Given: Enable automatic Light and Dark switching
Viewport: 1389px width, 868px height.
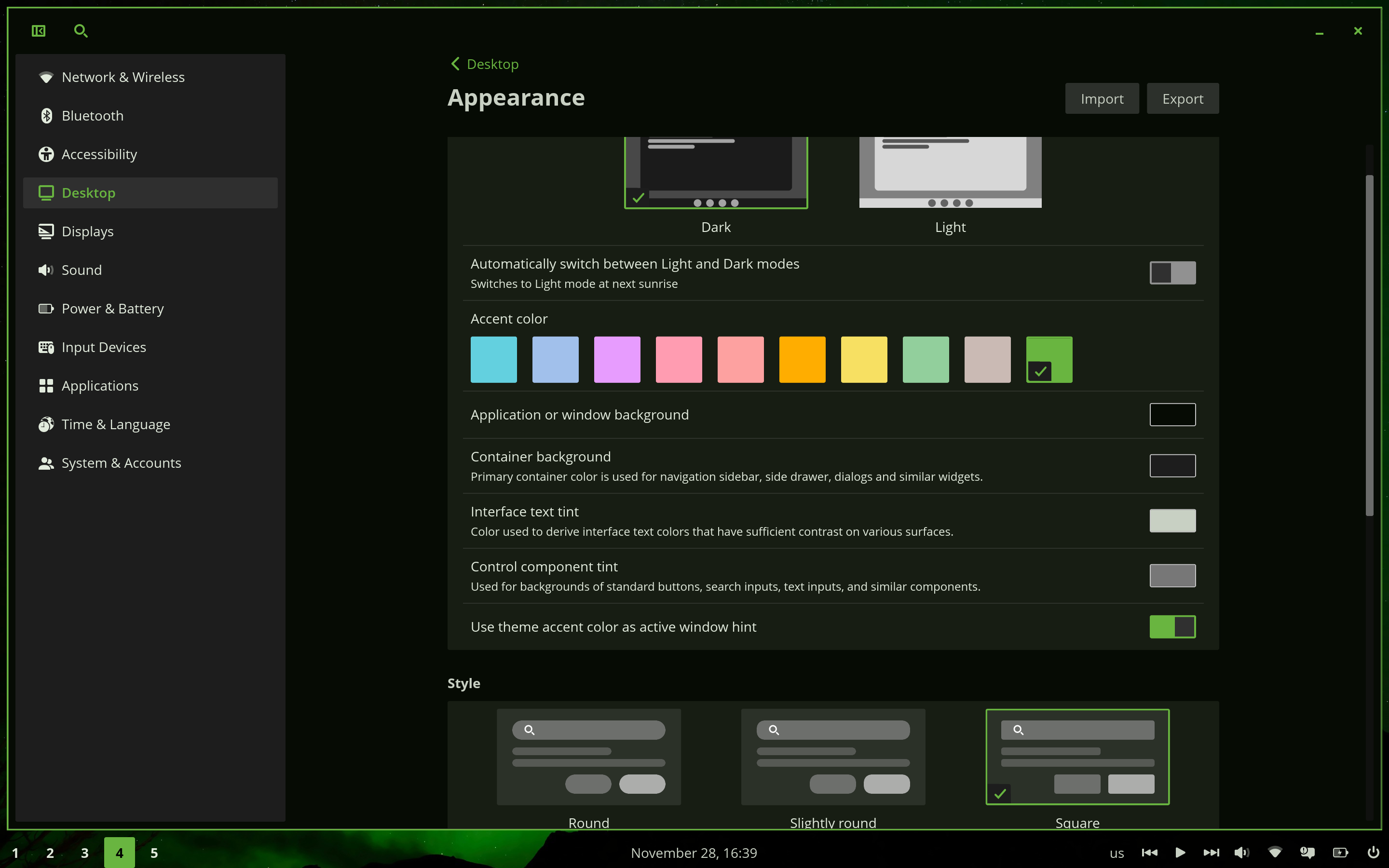Looking at the screenshot, I should coord(1172,272).
